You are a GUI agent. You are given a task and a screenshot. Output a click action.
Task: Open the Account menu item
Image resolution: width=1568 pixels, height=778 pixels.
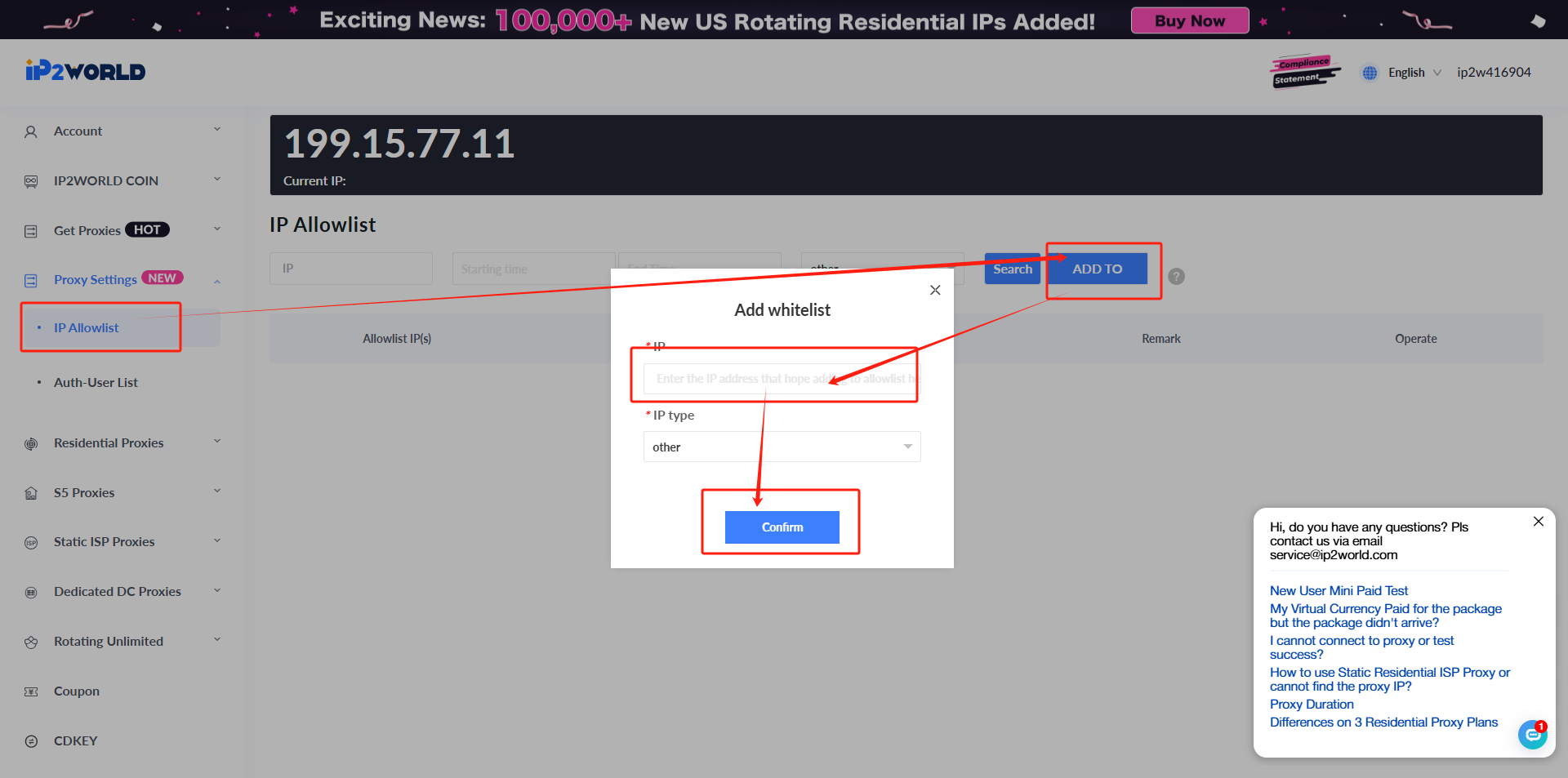pos(78,131)
